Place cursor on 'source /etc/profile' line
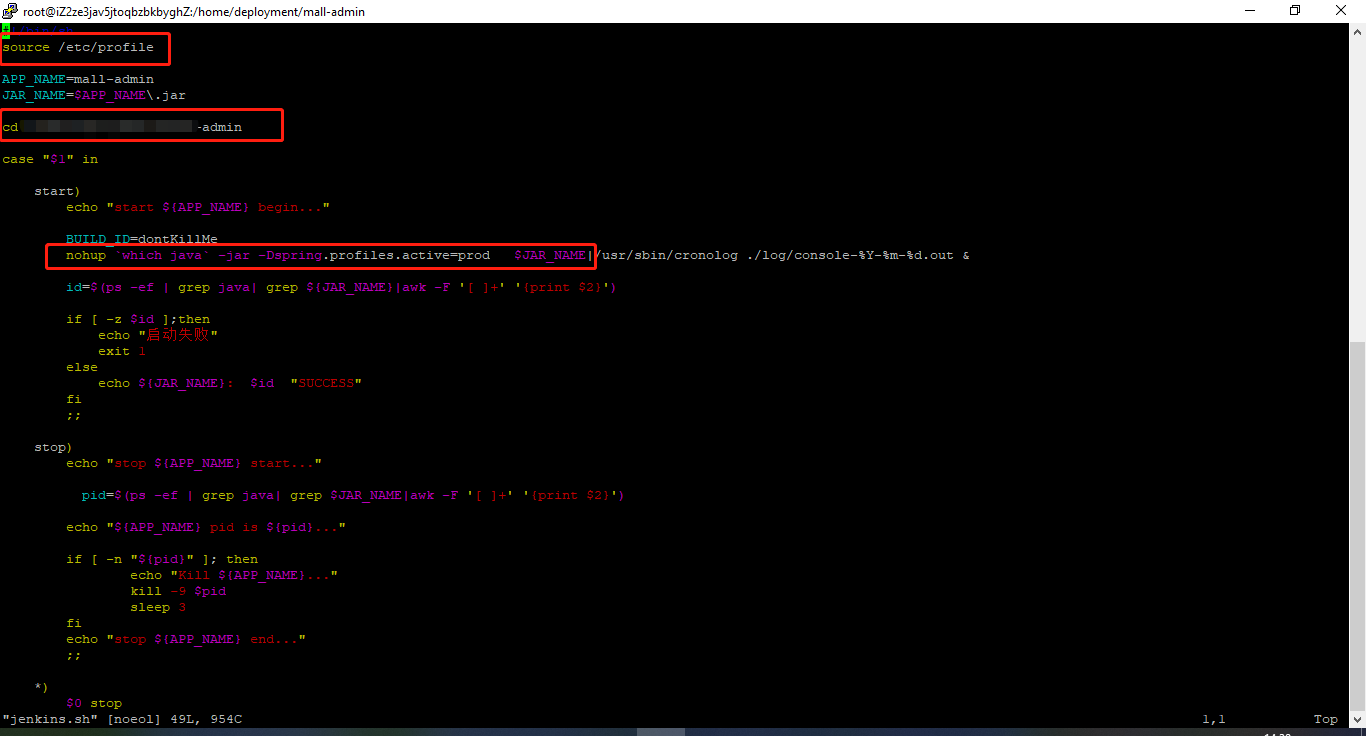The image size is (1366, 736). [x=78, y=47]
